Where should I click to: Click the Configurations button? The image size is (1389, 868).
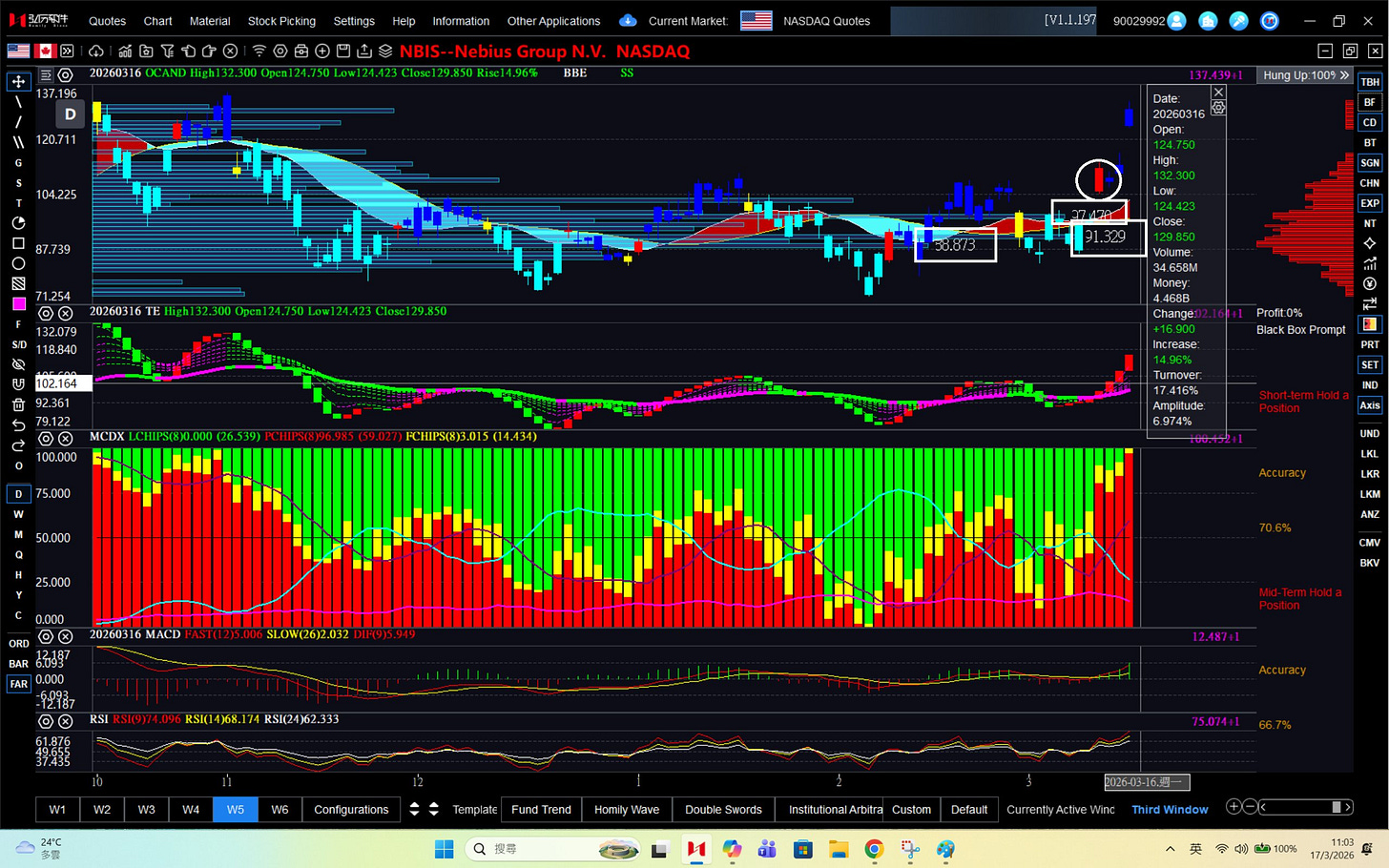point(351,809)
